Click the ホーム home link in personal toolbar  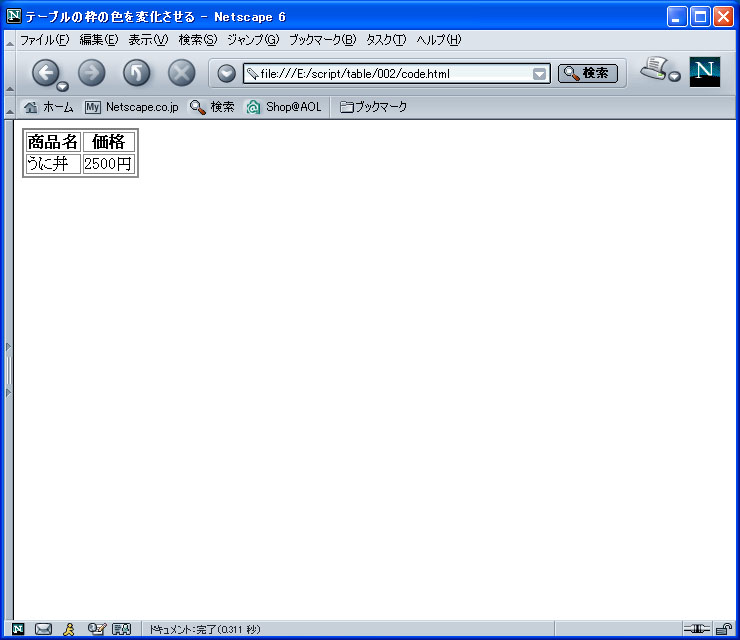pos(49,107)
